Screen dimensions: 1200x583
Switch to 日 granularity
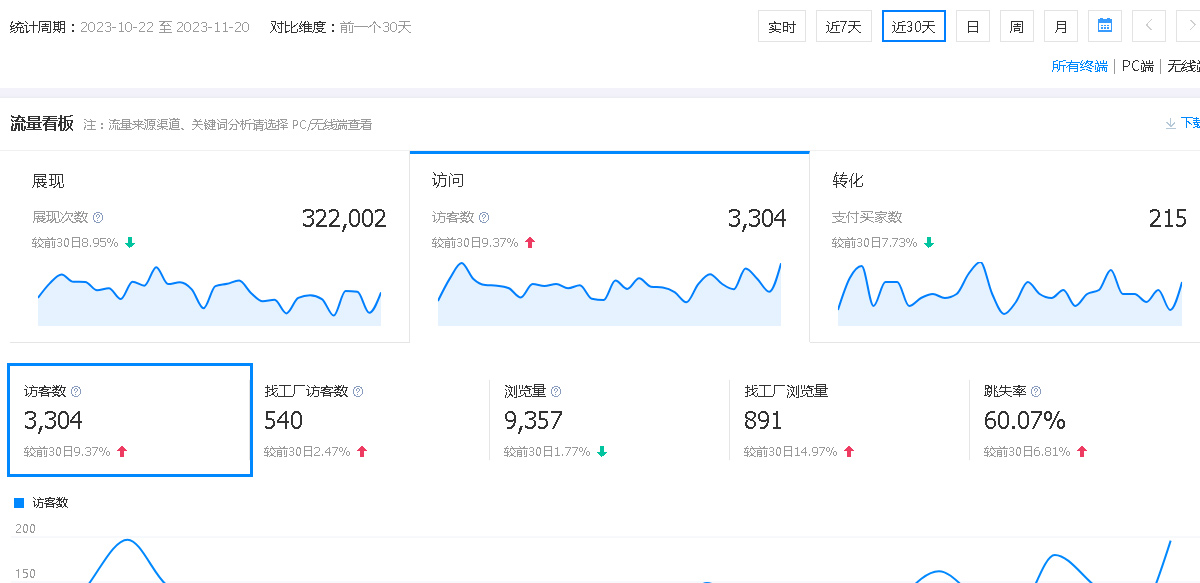point(972,26)
